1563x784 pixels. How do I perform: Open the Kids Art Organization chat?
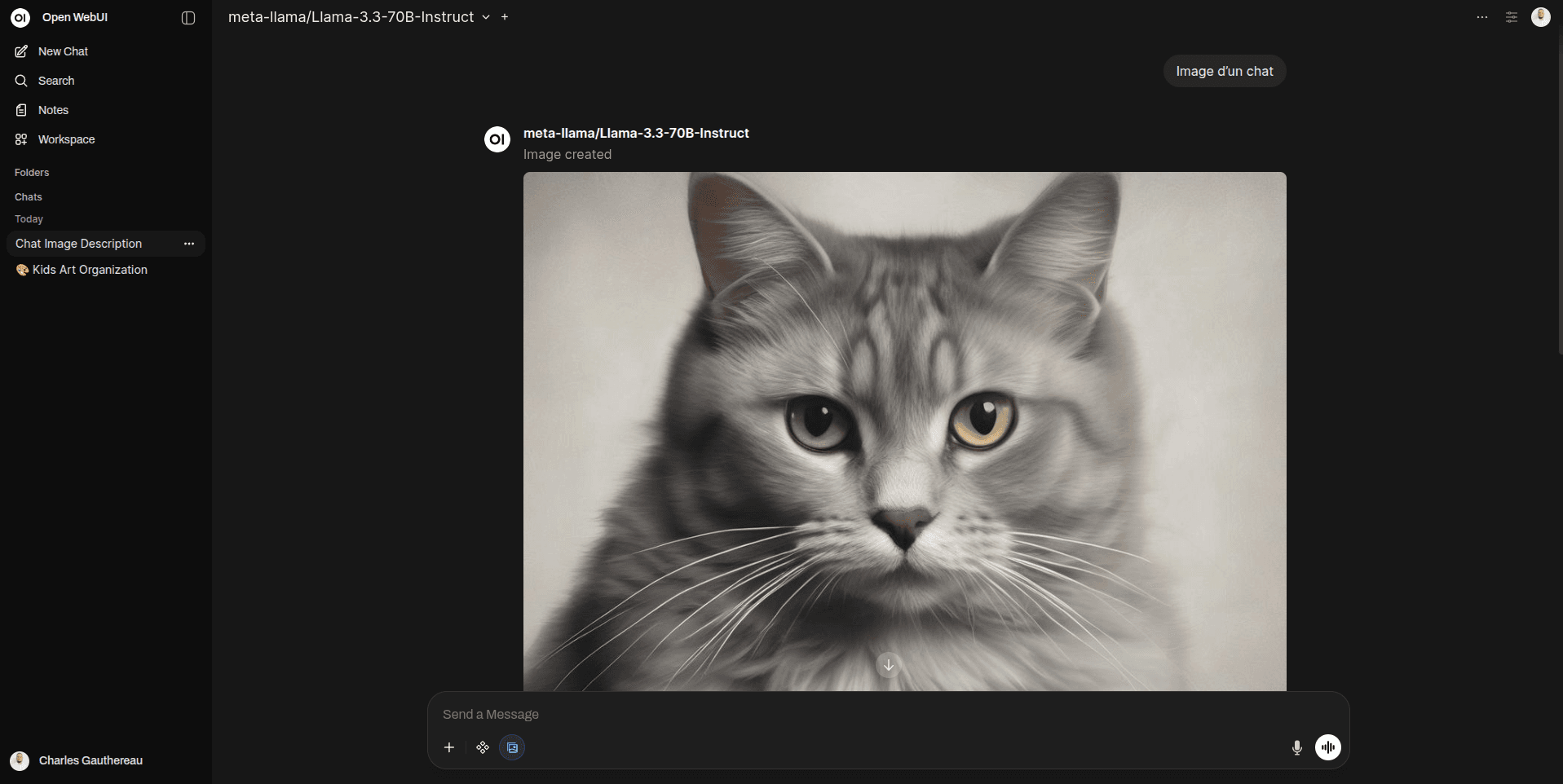90,269
